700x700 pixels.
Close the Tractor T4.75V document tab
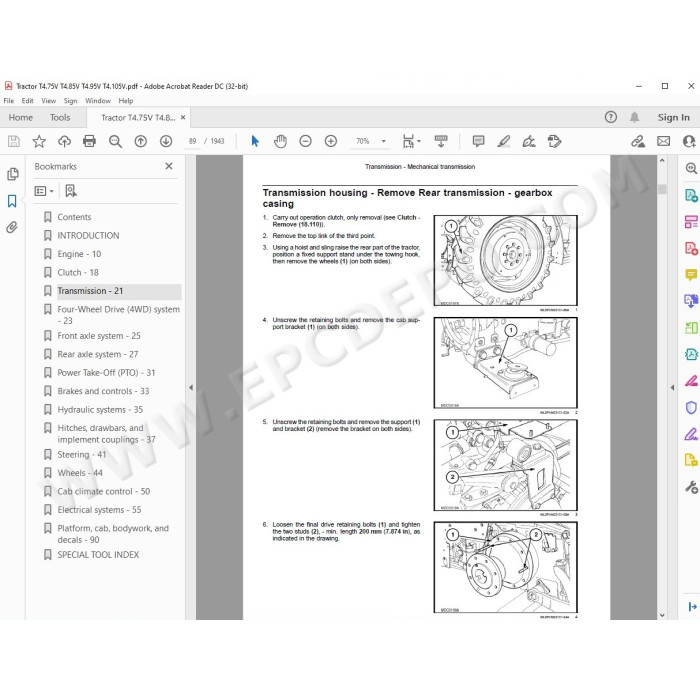coord(183,117)
